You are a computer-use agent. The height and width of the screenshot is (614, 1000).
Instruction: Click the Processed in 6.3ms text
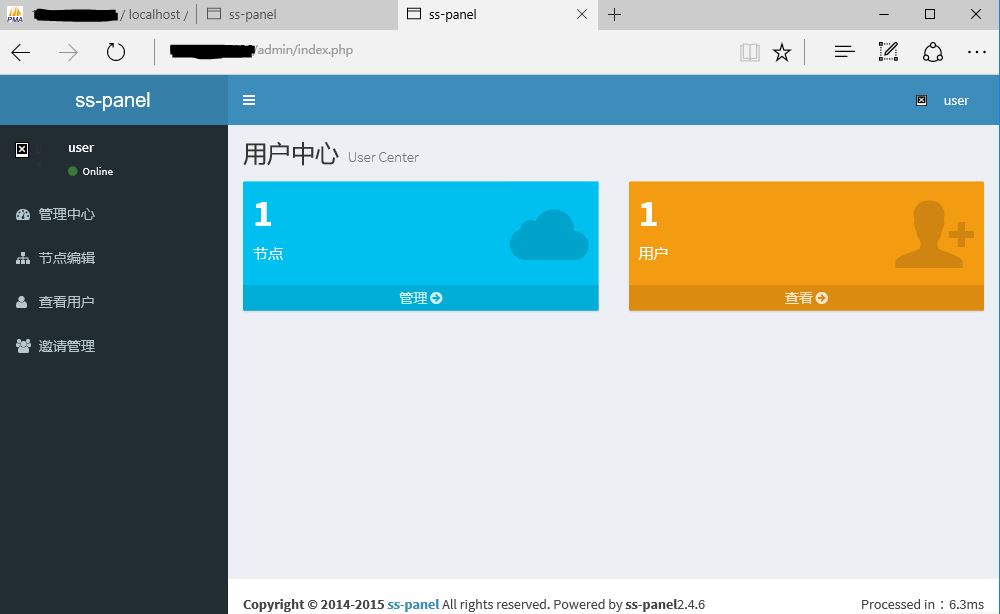pyautogui.click(x=922, y=604)
